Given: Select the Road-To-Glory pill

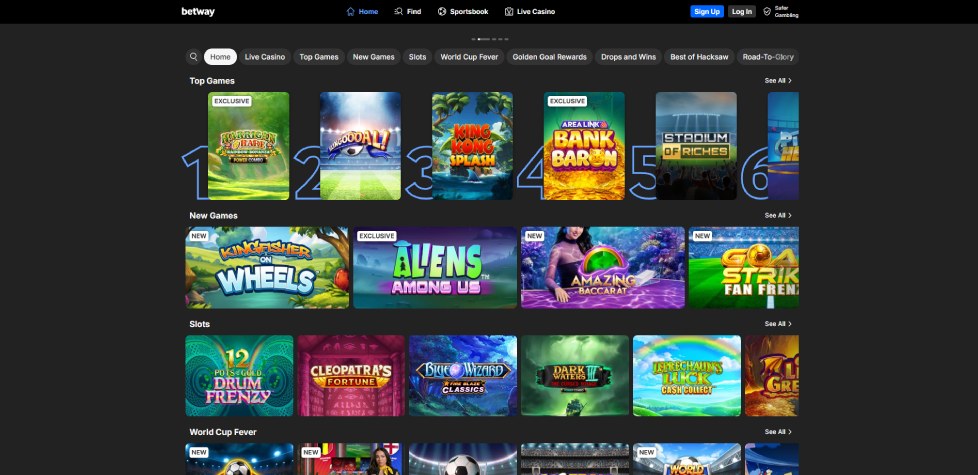Looking at the screenshot, I should [x=768, y=57].
